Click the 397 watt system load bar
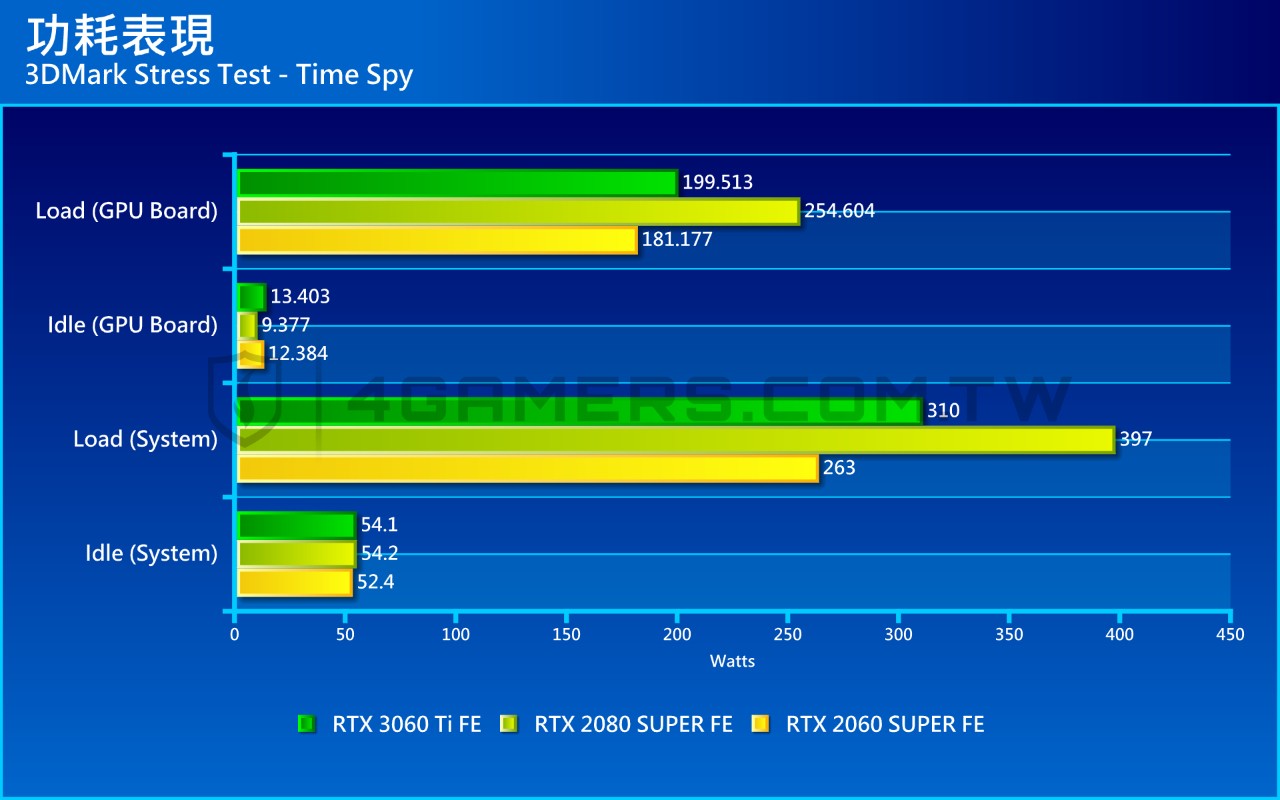This screenshot has width=1280, height=800. click(676, 439)
